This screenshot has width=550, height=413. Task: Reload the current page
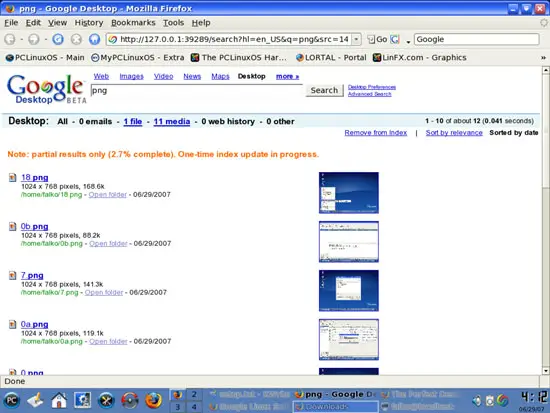click(58, 39)
